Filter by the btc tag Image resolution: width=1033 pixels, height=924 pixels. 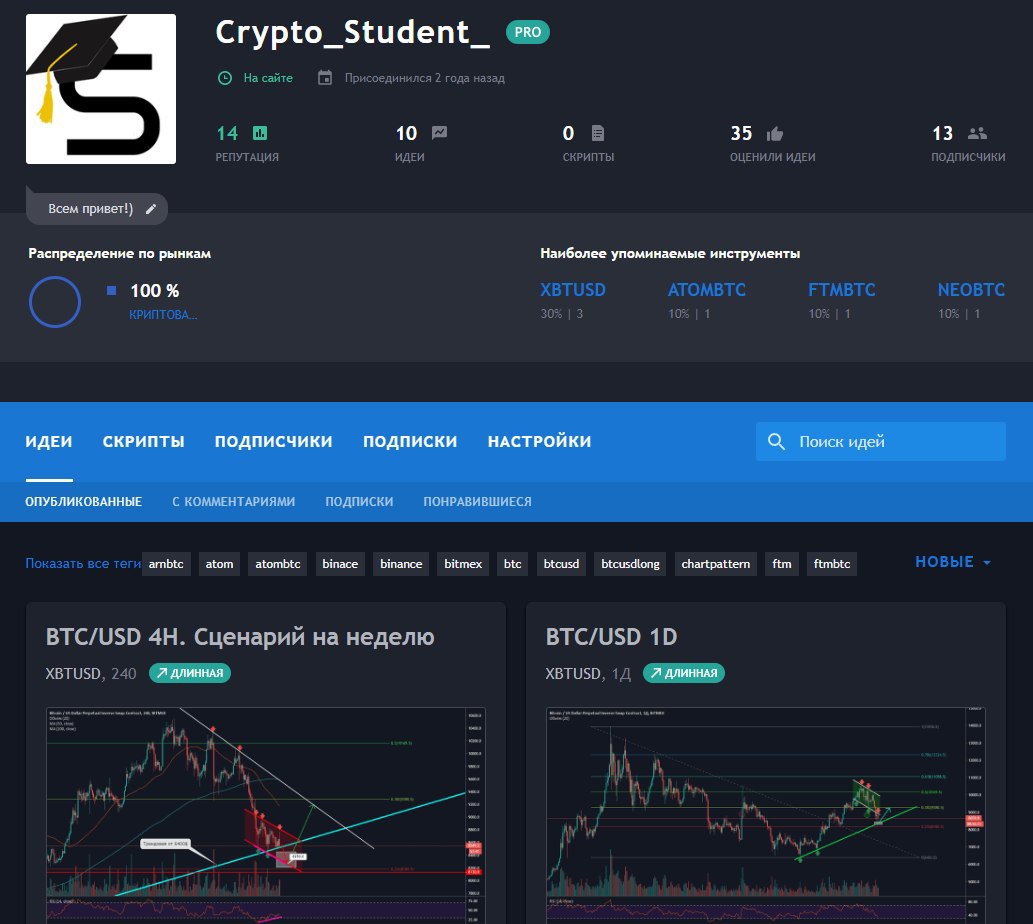(513, 564)
